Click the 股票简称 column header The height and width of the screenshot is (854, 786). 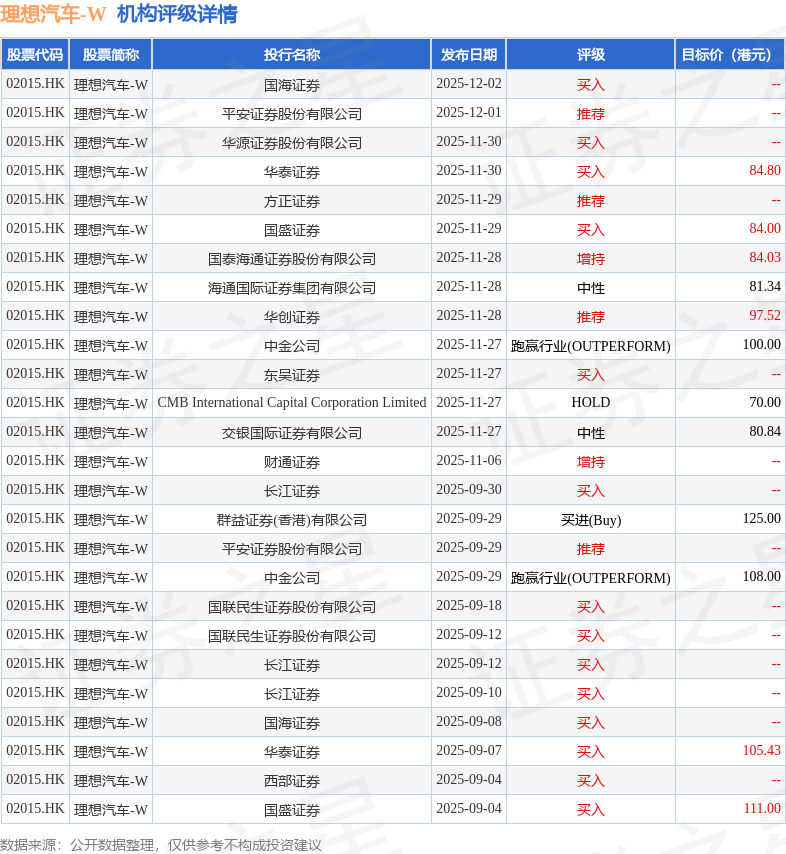(111, 54)
